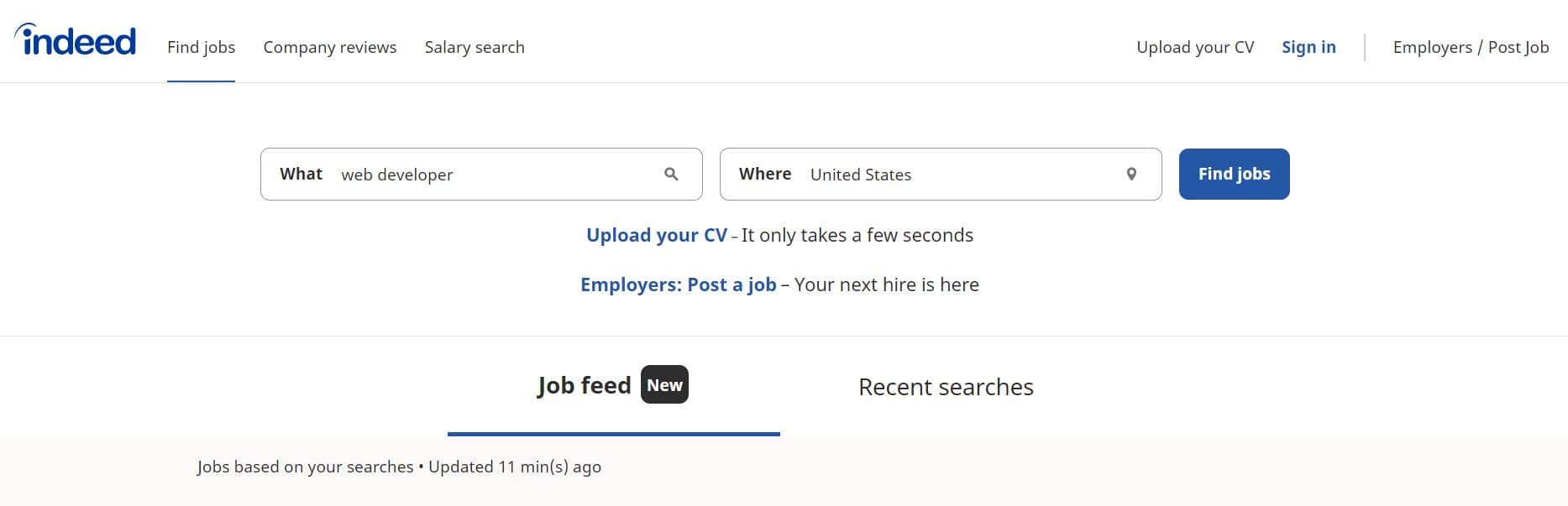Go to Salary search
1568x506 pixels.
[475, 48]
